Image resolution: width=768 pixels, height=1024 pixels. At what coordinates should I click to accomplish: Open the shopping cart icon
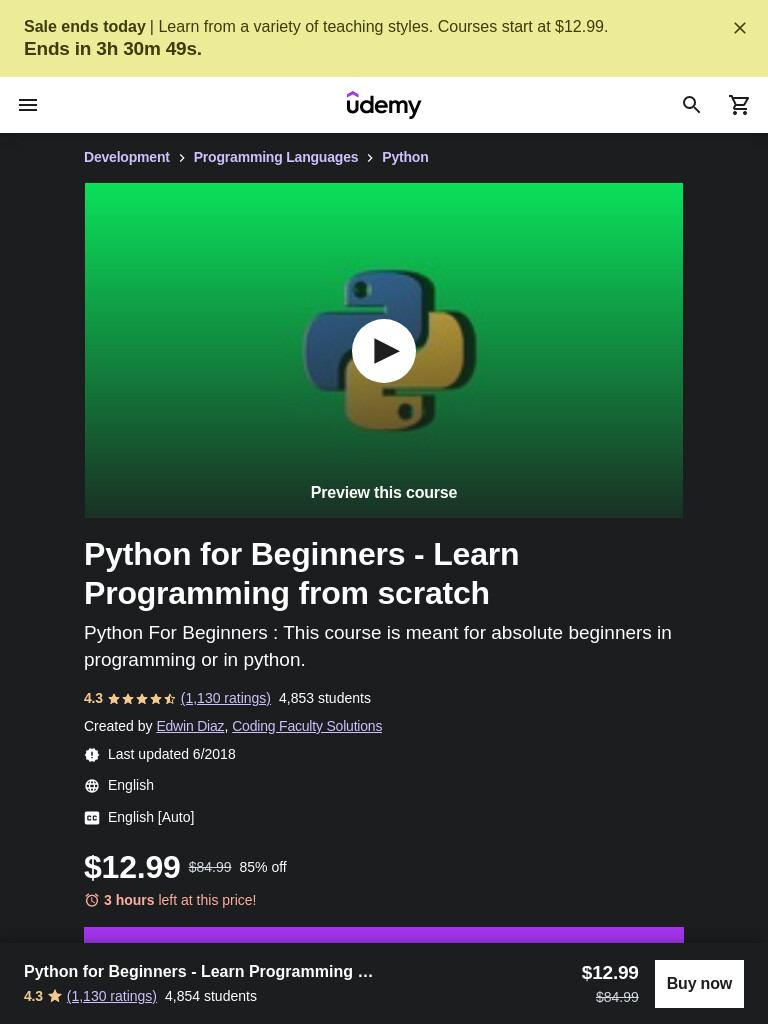click(739, 104)
